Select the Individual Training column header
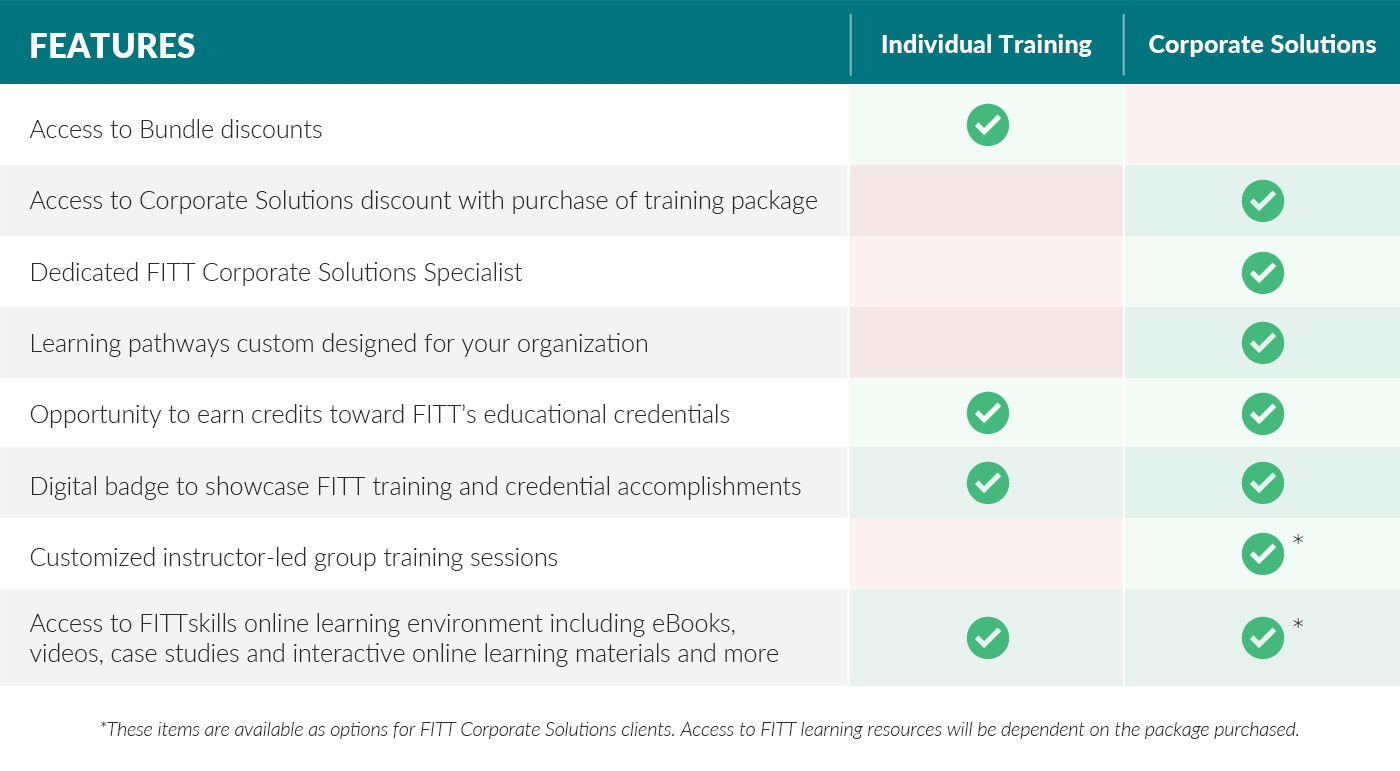 point(986,45)
